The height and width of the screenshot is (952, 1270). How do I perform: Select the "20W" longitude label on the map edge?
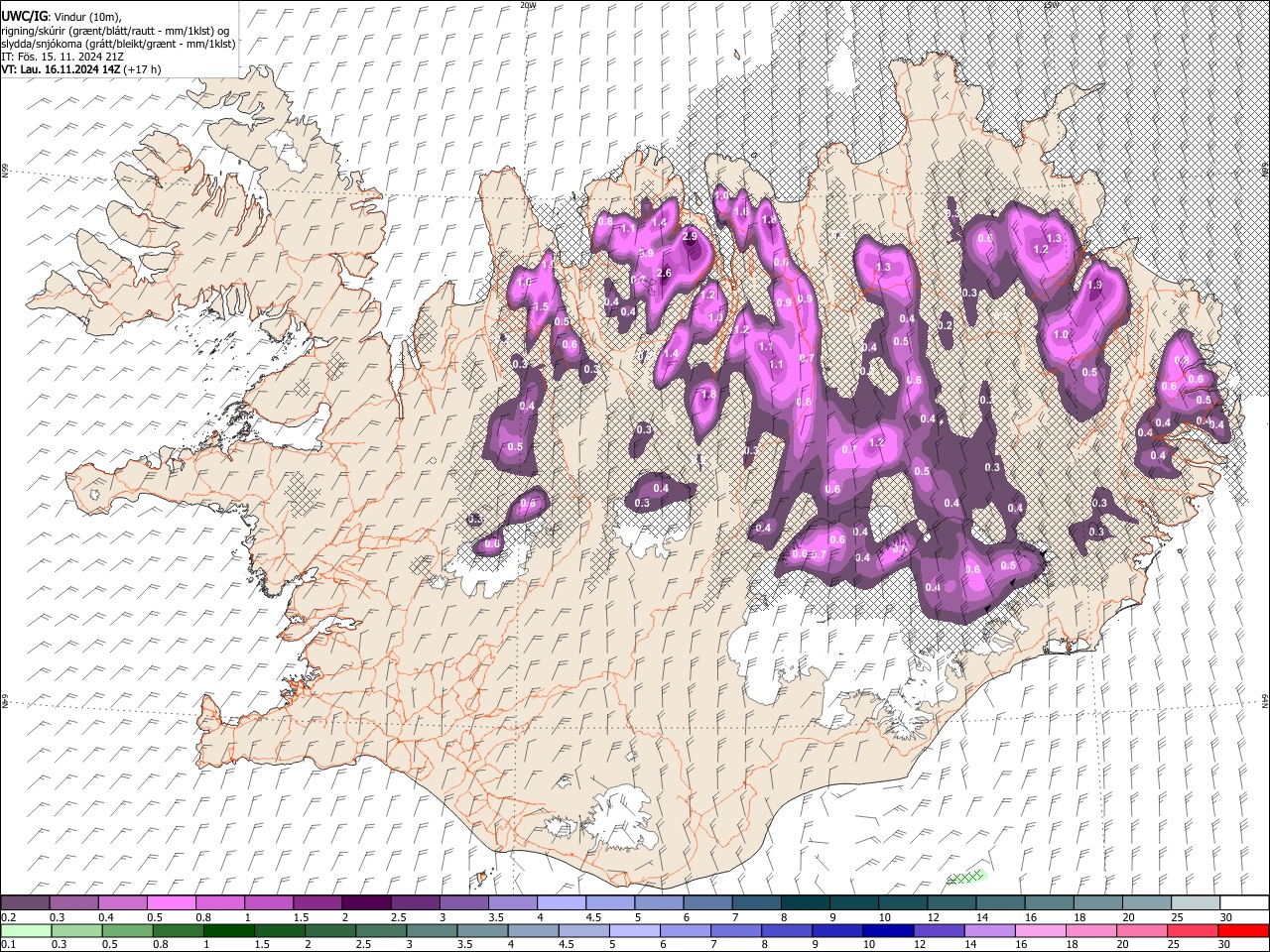click(528, 5)
